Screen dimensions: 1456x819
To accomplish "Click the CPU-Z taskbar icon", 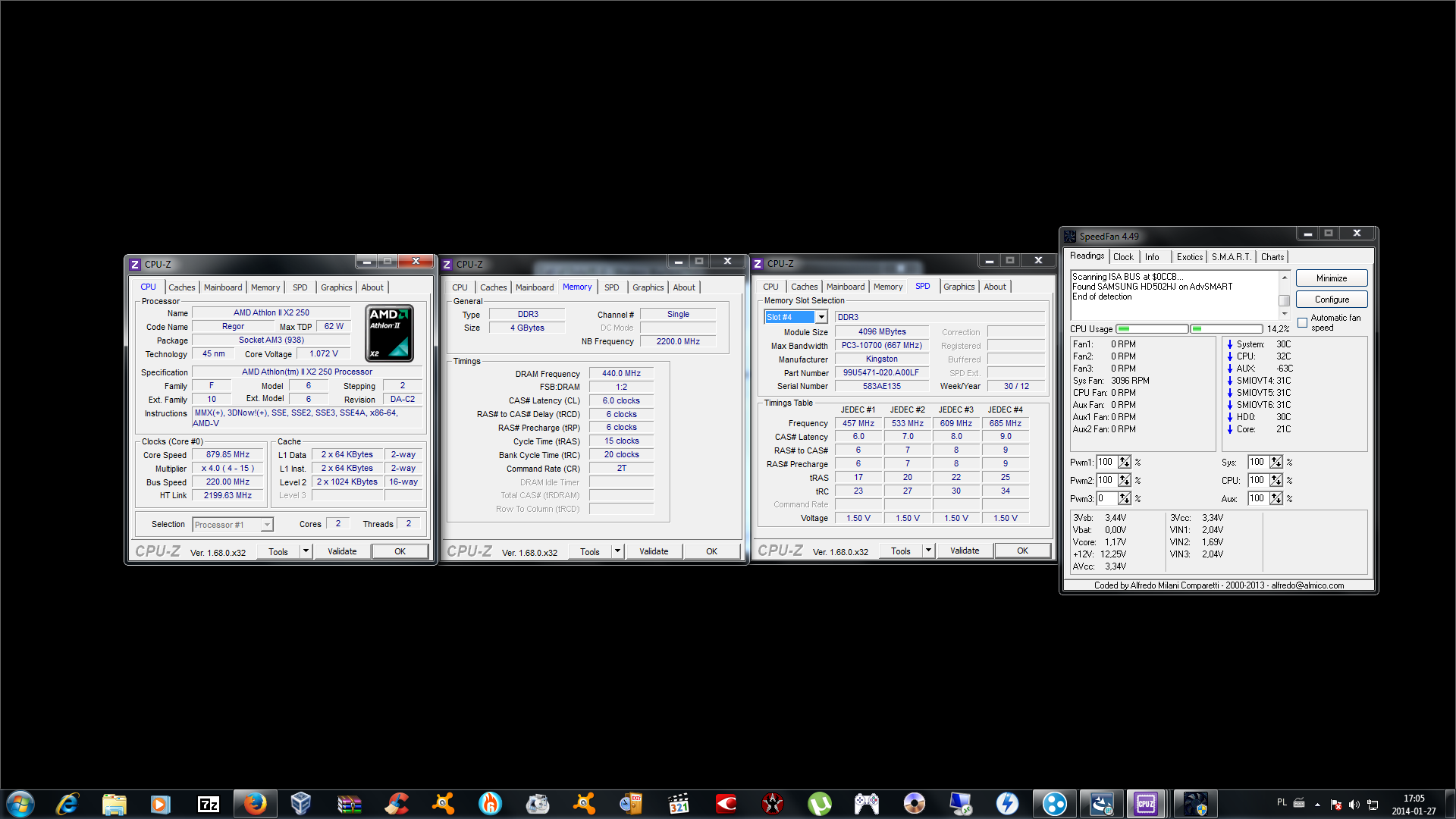I will tap(1145, 803).
